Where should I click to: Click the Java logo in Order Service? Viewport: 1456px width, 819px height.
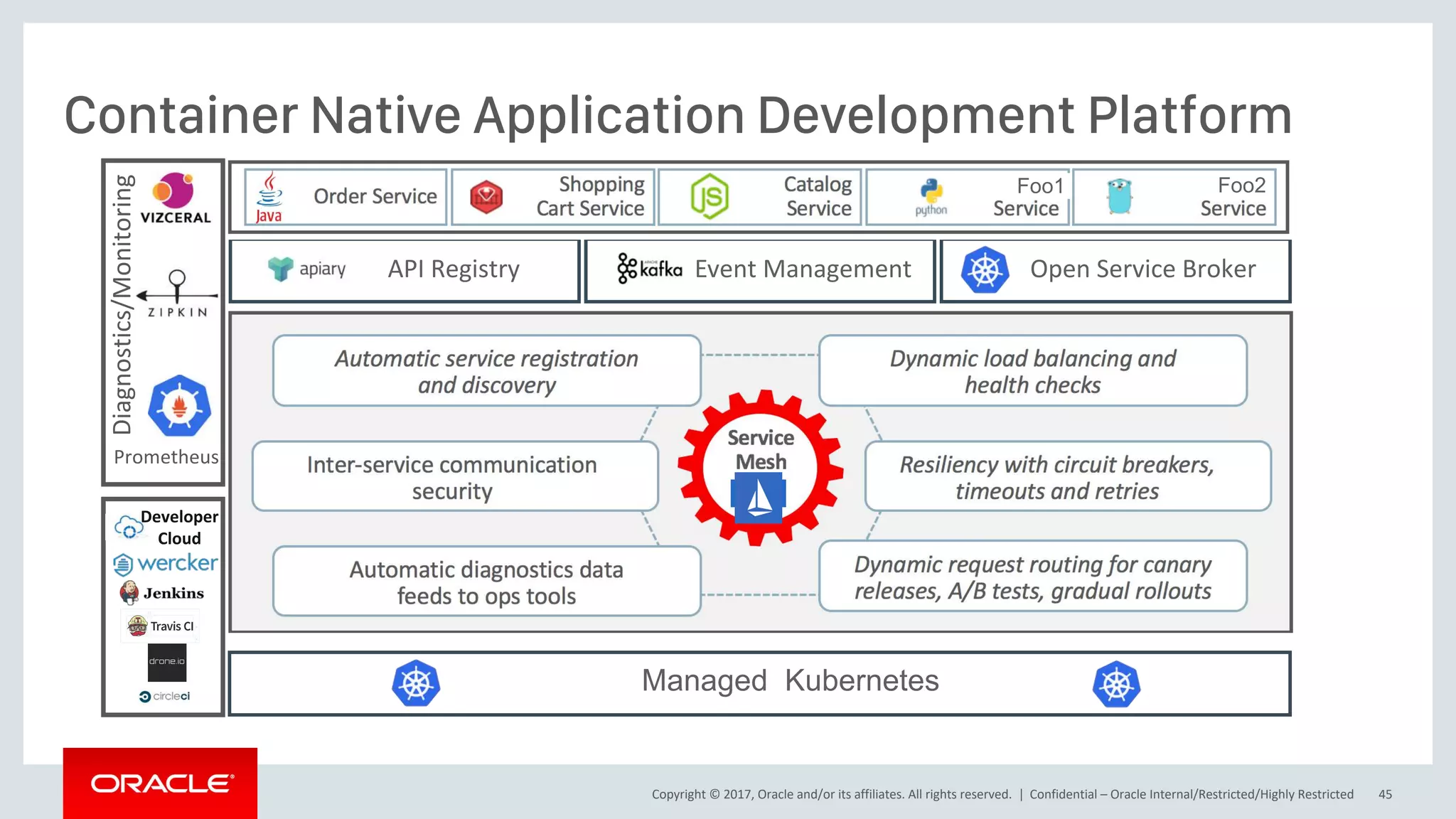pyautogui.click(x=269, y=197)
